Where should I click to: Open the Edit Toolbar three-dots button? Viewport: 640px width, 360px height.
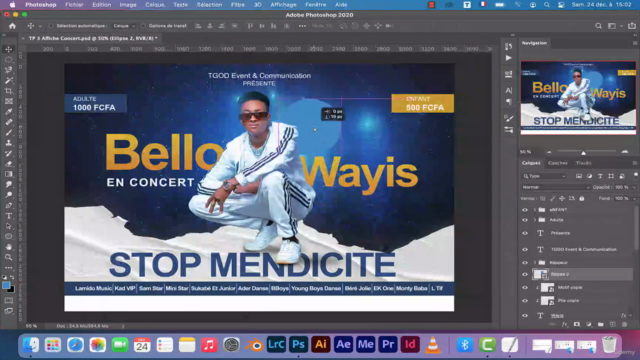click(x=9, y=268)
